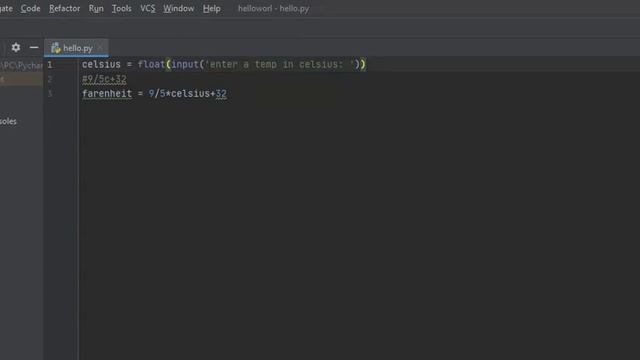640x360 pixels.
Task: Select the Consoles item in project tree
Action: (8, 121)
